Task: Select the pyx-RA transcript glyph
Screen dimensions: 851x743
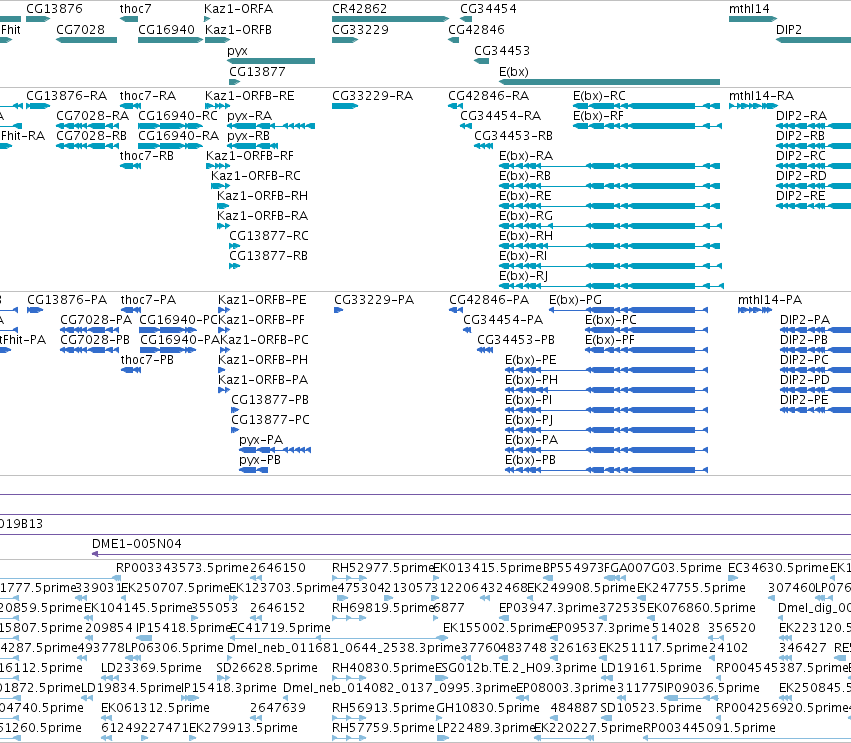Action: click(271, 126)
